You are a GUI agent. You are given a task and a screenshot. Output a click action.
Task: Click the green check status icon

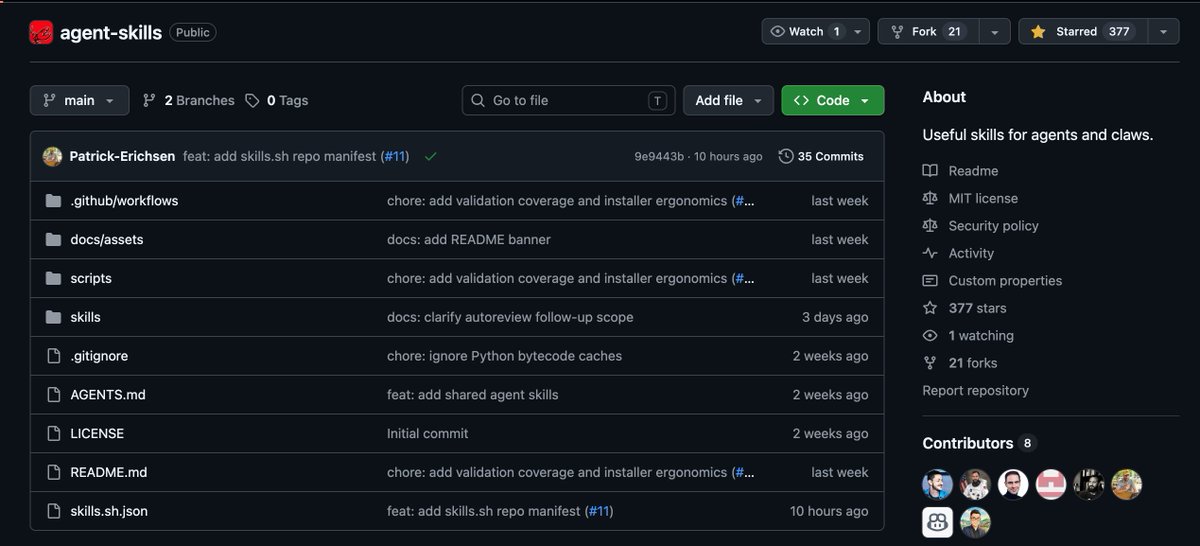tap(430, 156)
